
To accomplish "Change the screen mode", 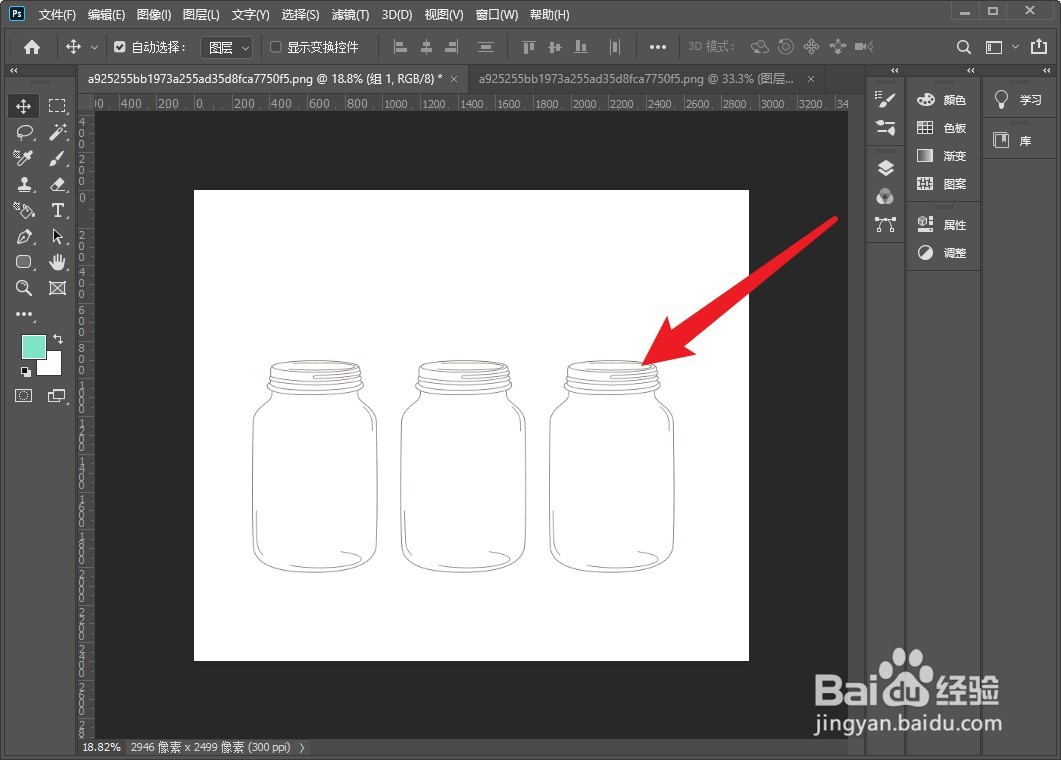I will coord(57,396).
